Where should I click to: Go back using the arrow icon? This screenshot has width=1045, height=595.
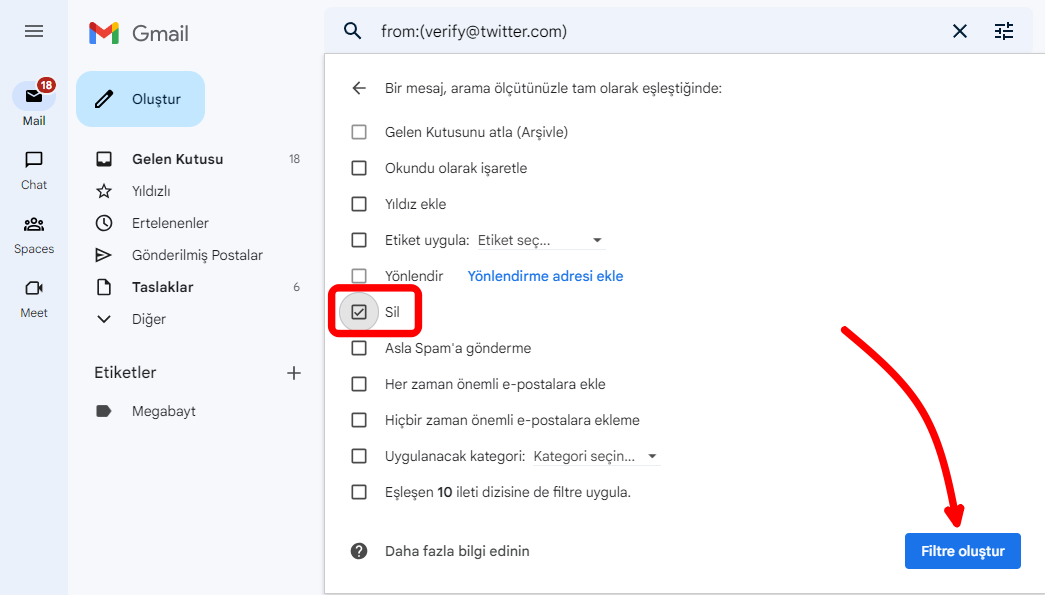(359, 88)
